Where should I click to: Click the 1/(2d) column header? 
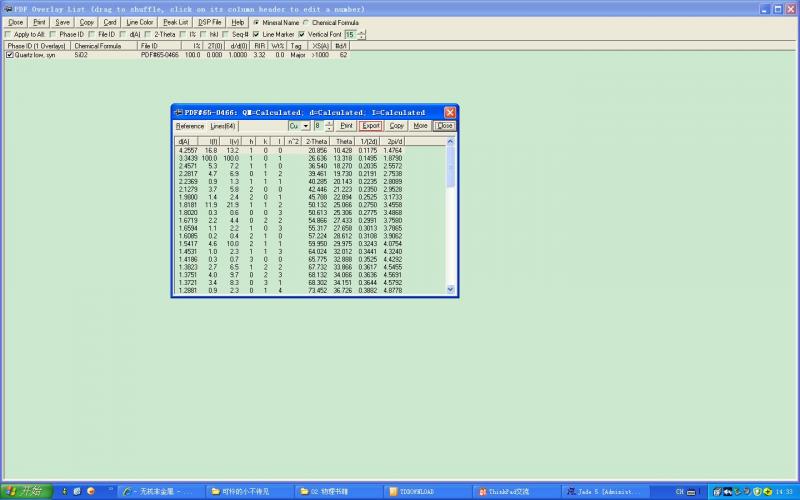(367, 142)
